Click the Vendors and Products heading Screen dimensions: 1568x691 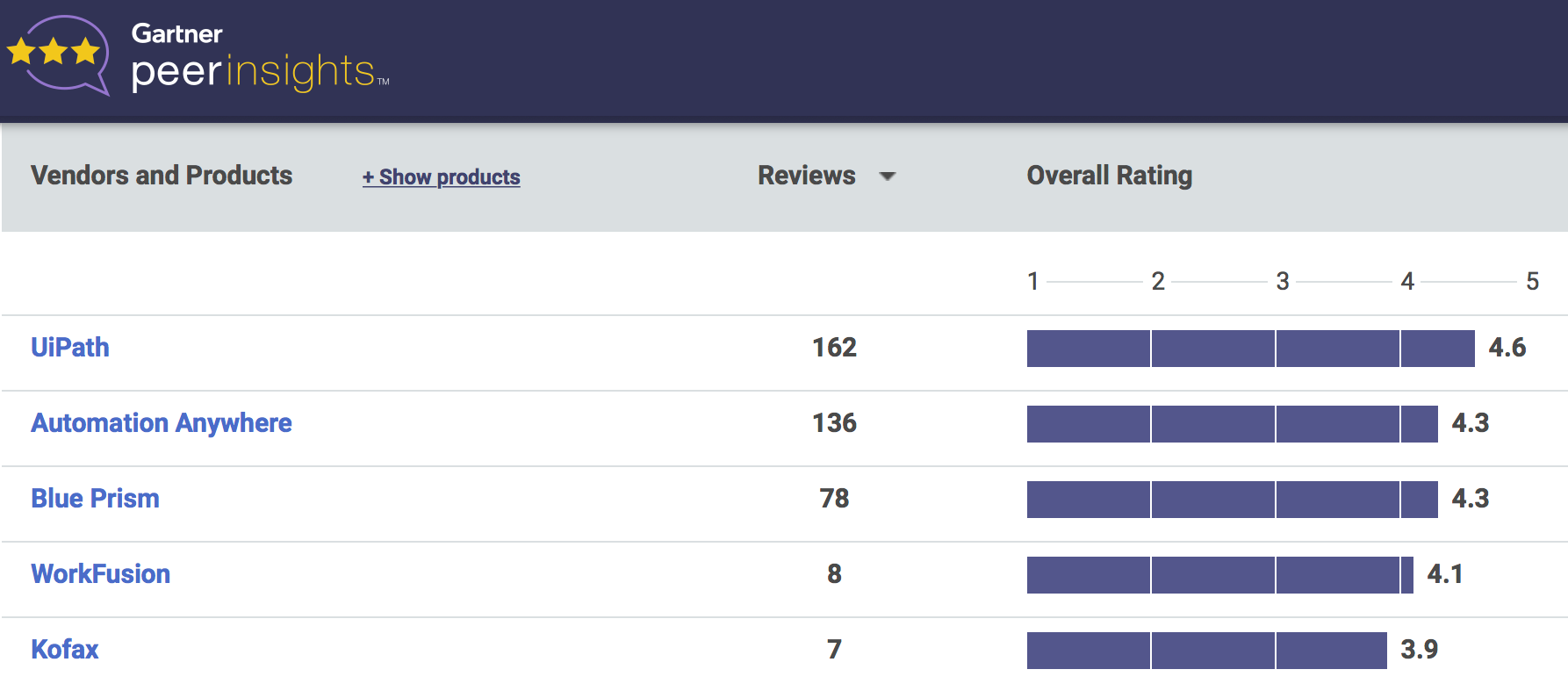(x=162, y=176)
